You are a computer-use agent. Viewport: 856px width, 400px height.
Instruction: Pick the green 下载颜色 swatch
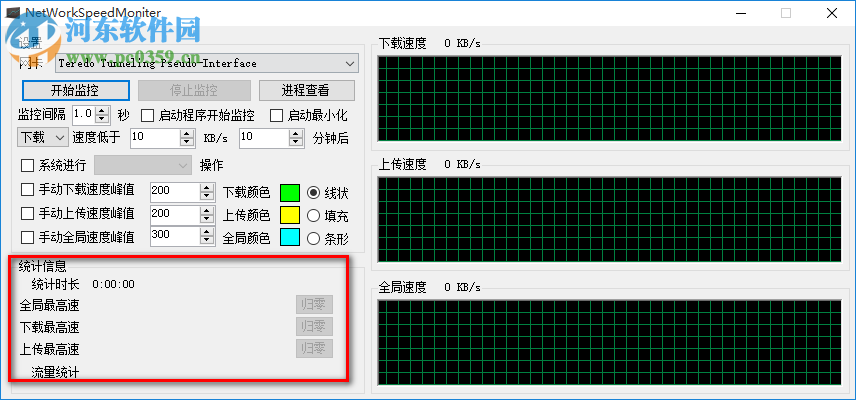click(290, 193)
